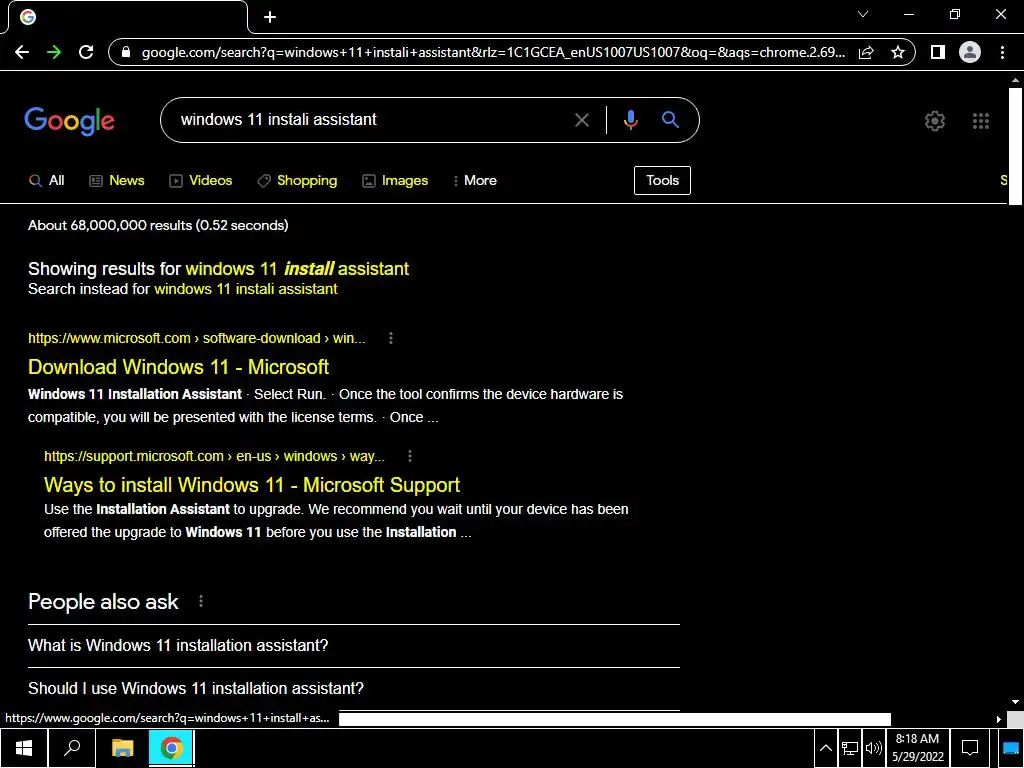
Task: Share this page icon in address bar
Action: pyautogui.click(x=866, y=52)
